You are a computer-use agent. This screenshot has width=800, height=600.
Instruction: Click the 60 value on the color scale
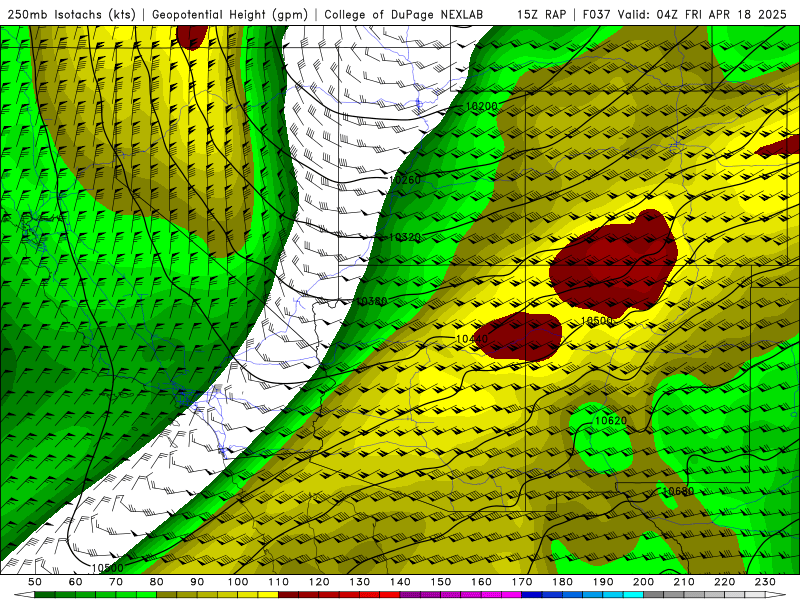point(76,582)
